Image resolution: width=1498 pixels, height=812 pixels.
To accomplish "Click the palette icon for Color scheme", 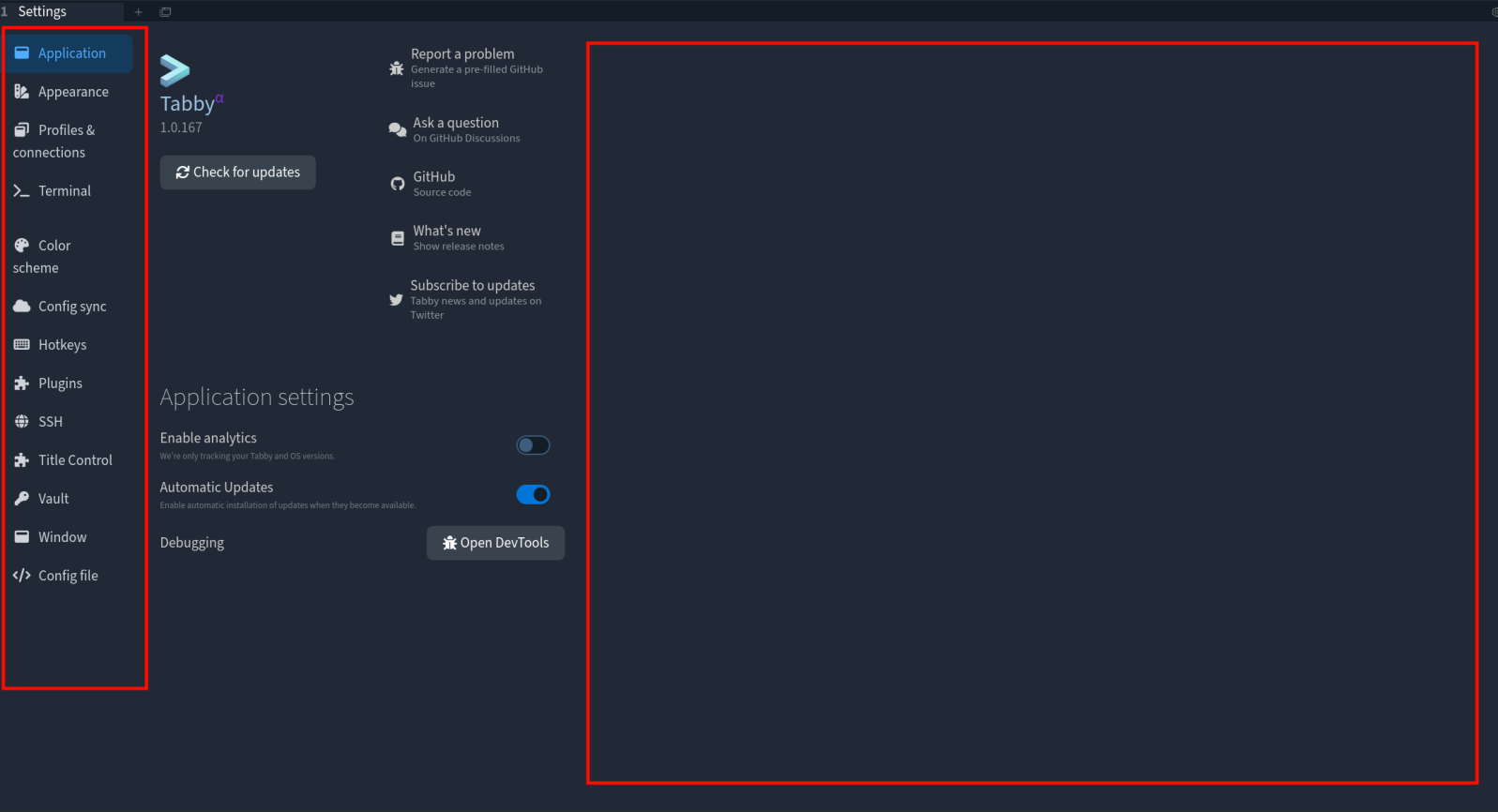I will pos(22,246).
